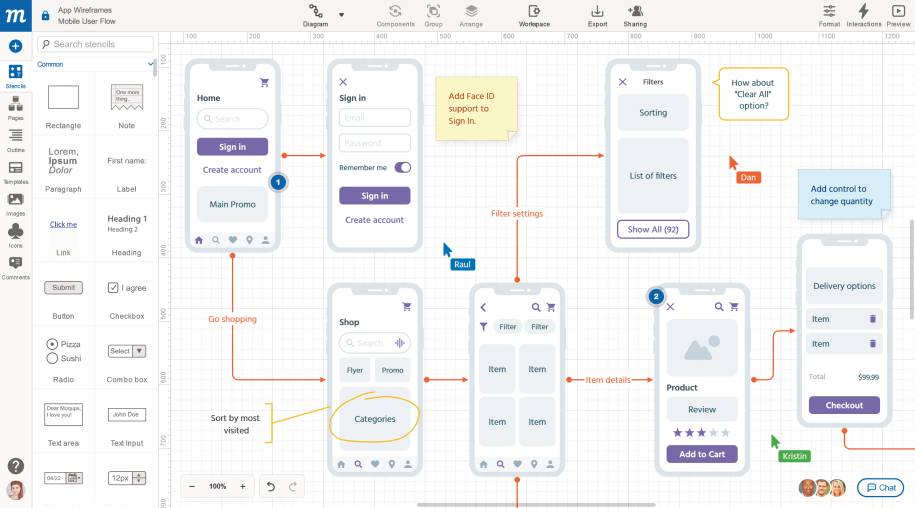This screenshot has height=508, width=915.
Task: Click the blue add plus button
Action: coord(16,46)
